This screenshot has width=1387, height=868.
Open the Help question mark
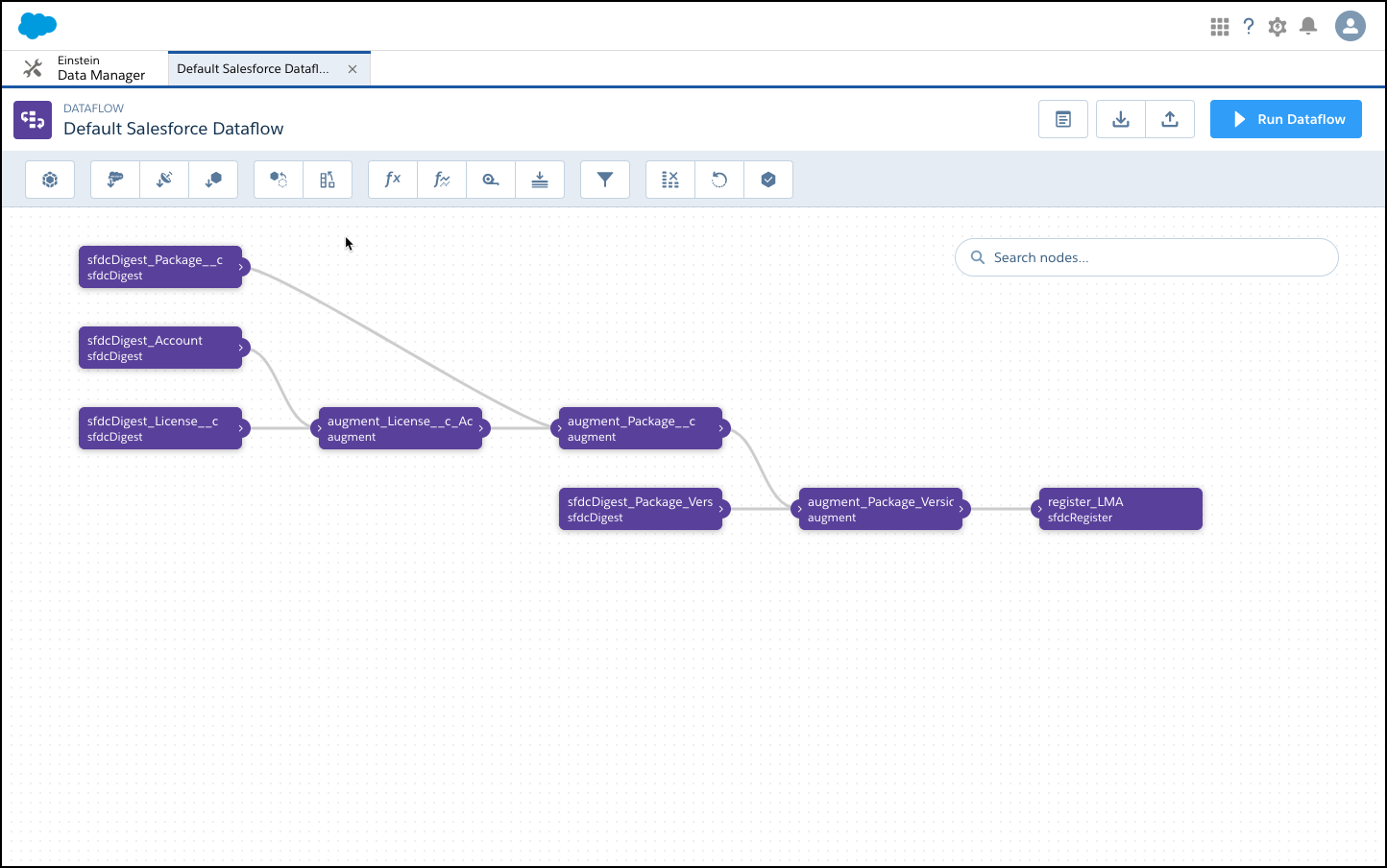tap(1249, 27)
